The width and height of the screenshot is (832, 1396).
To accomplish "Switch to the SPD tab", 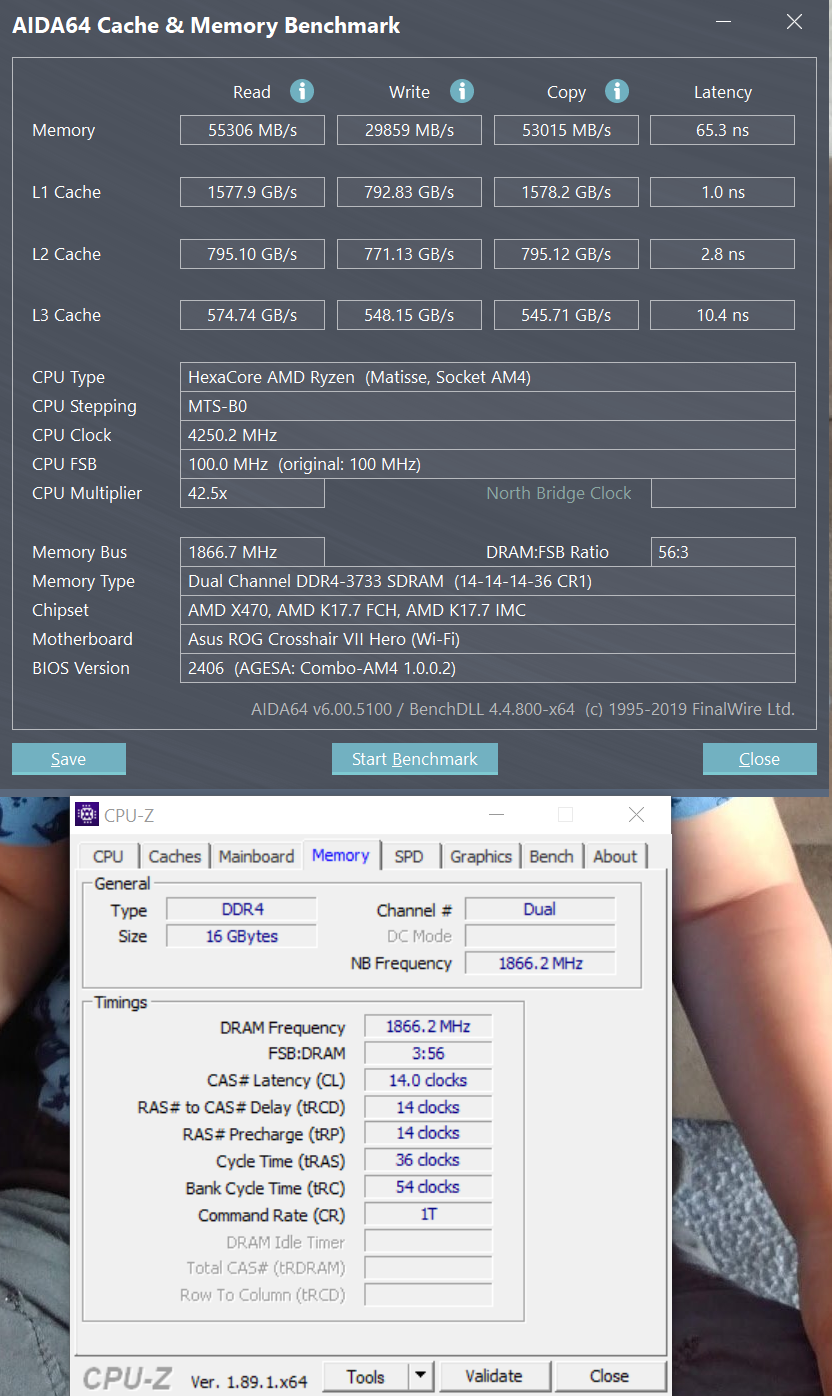I will click(x=408, y=856).
